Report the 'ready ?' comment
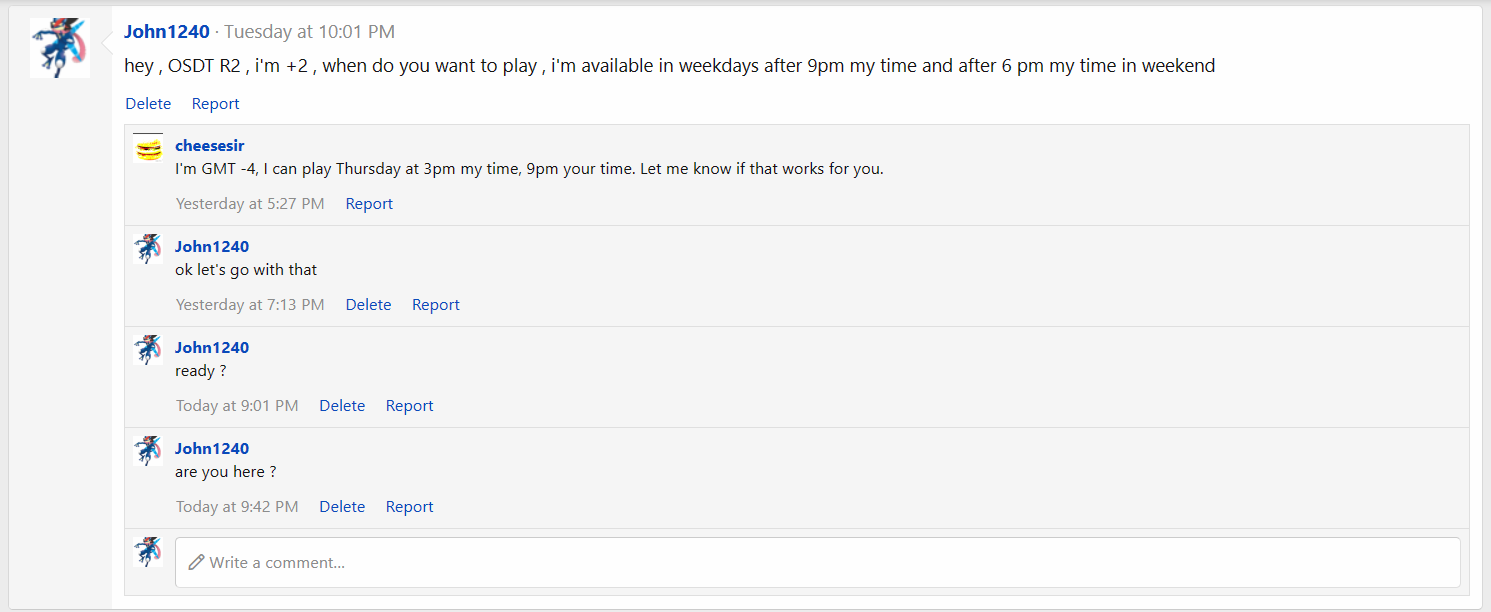This screenshot has height=612, width=1491. (409, 406)
